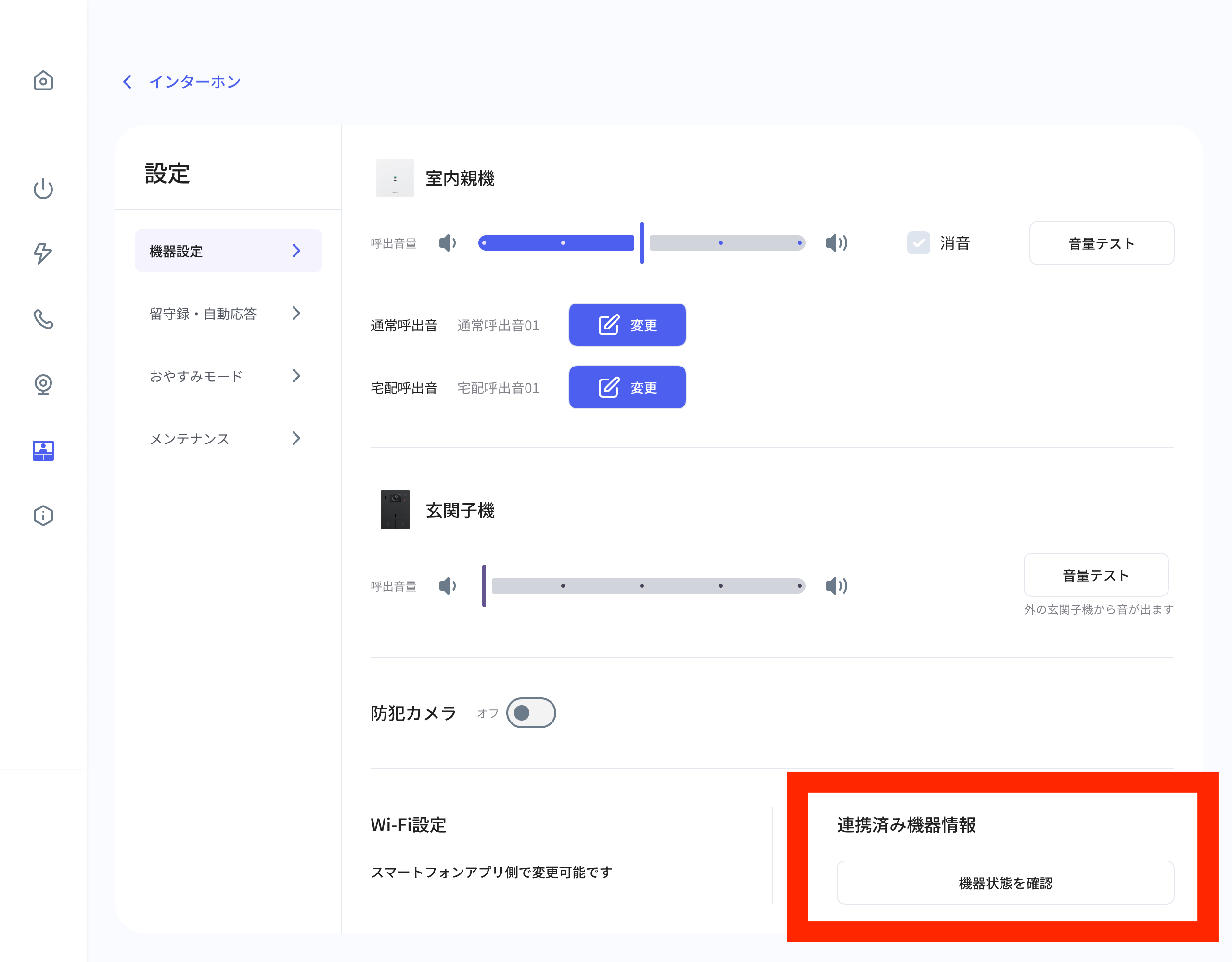Open the Home icon in sidebar
Screen dimensions: 1232x962
coord(43,81)
